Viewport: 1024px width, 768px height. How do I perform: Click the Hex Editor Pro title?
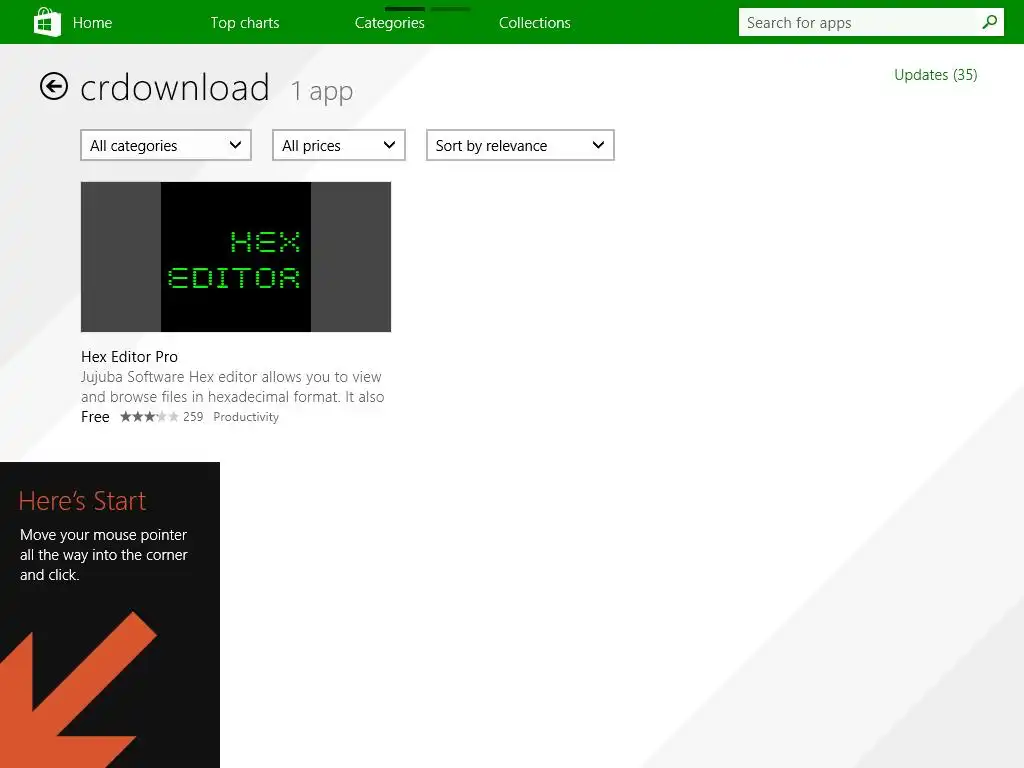[x=129, y=357]
